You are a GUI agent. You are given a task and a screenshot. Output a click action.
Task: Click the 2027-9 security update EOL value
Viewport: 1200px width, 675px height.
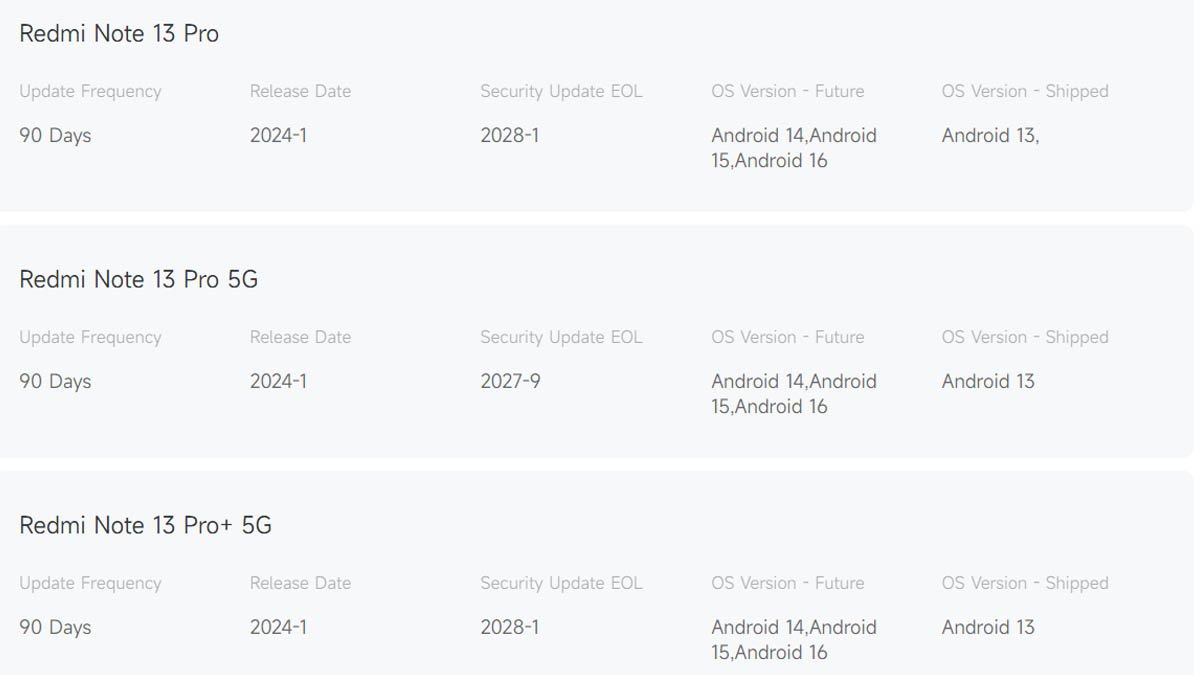[510, 381]
